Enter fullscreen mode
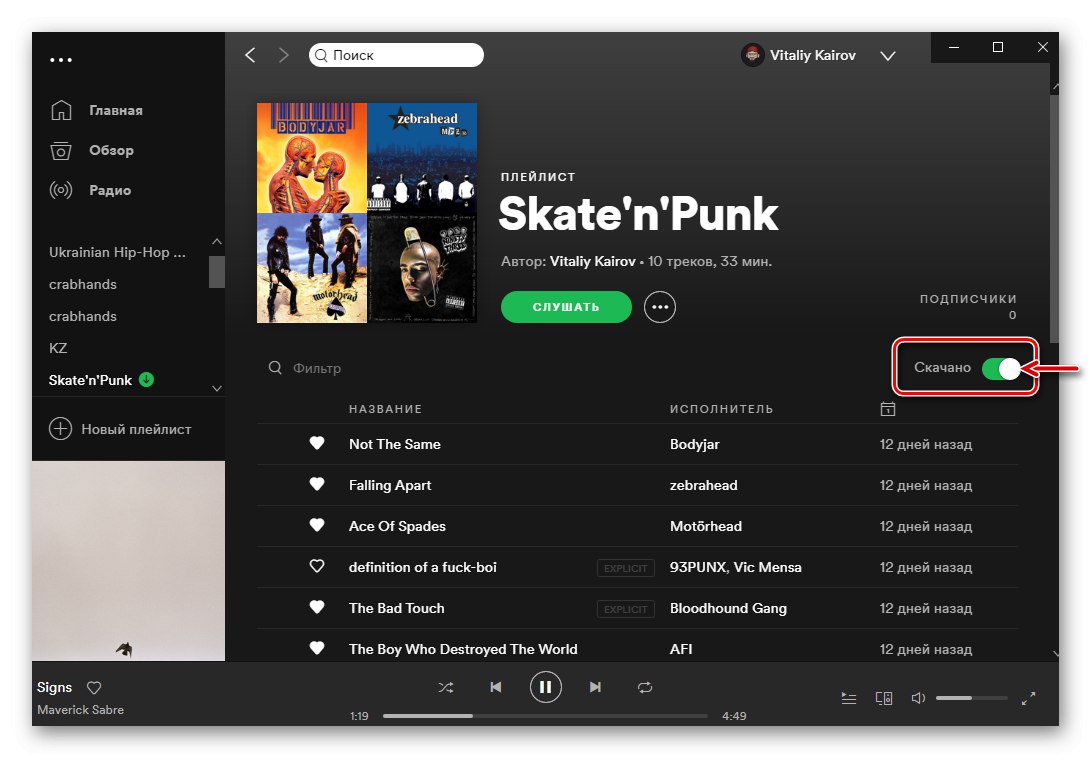 [1029, 697]
